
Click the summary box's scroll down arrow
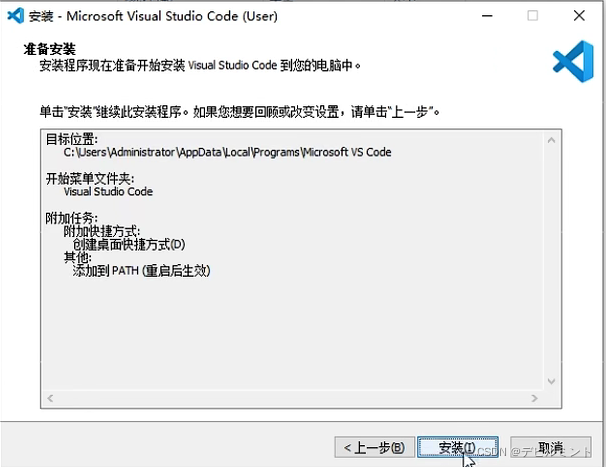(x=552, y=382)
